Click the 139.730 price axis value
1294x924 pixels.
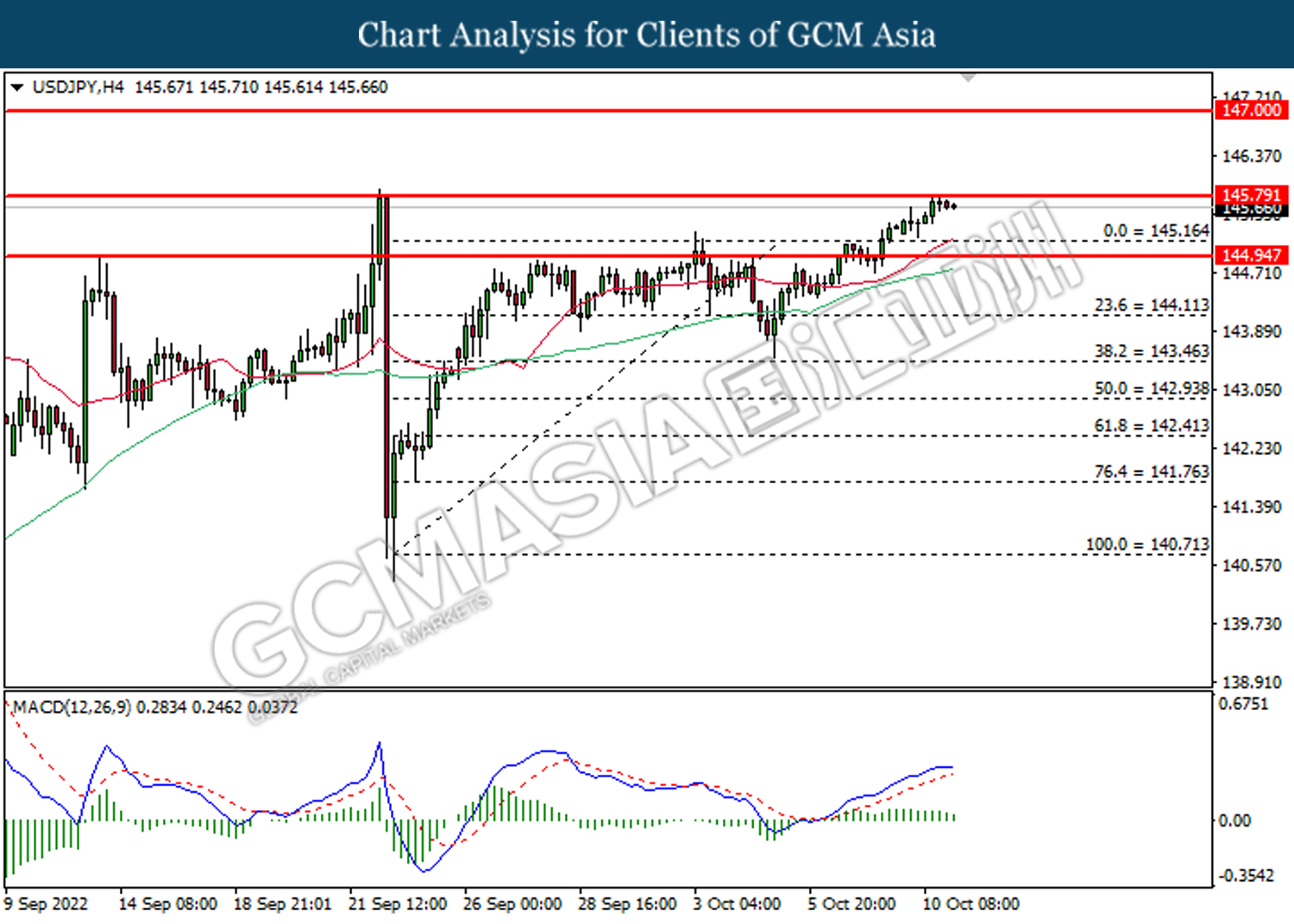point(1252,624)
